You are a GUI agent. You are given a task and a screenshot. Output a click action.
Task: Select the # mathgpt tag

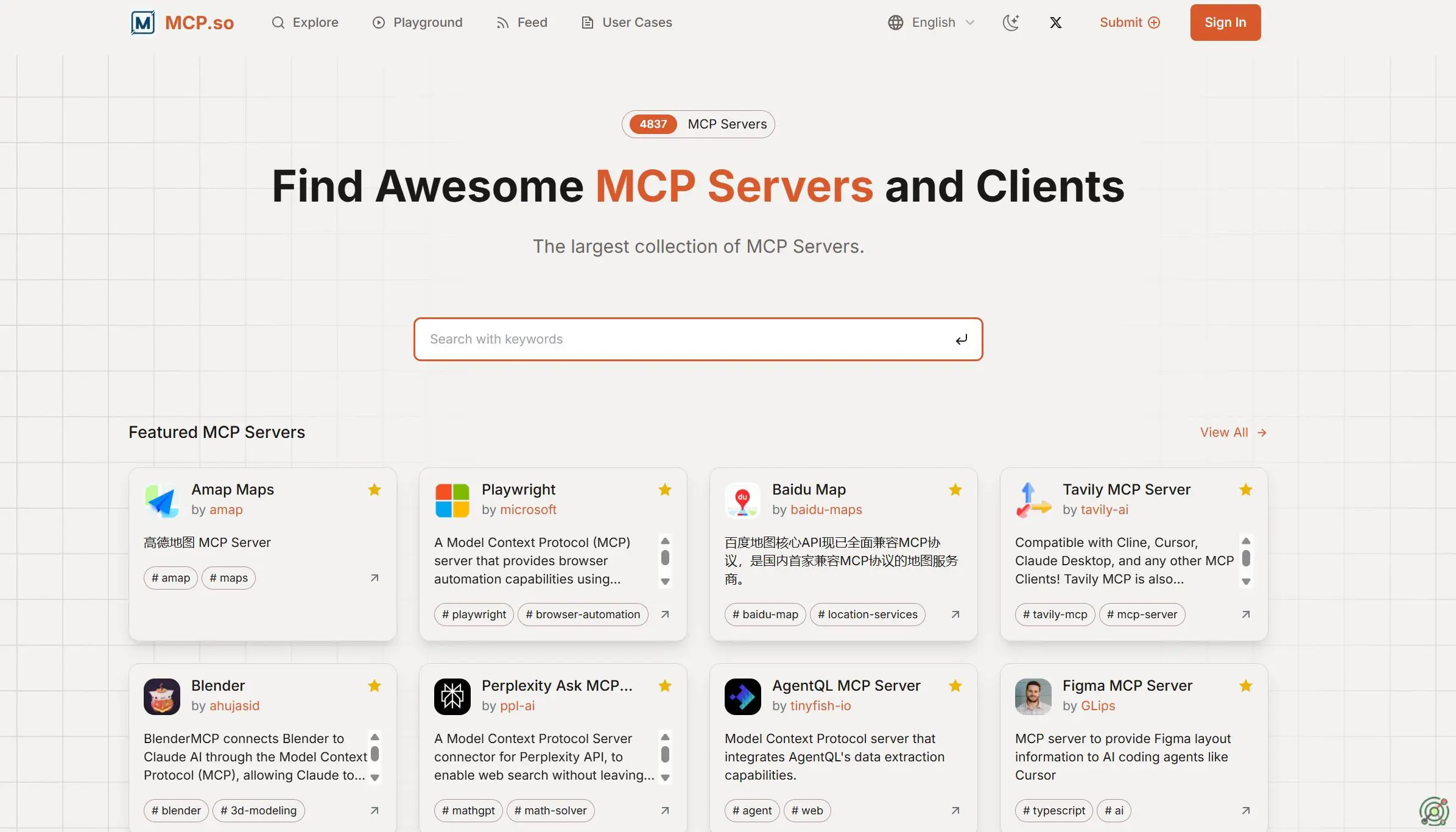point(468,811)
